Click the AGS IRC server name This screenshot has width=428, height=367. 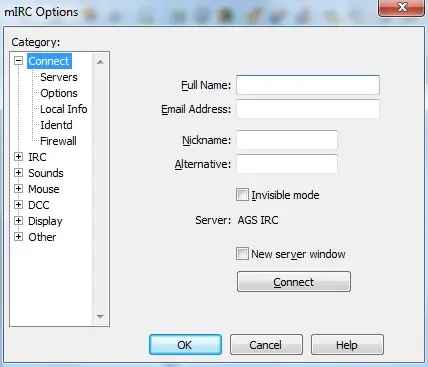pyautogui.click(x=258, y=220)
